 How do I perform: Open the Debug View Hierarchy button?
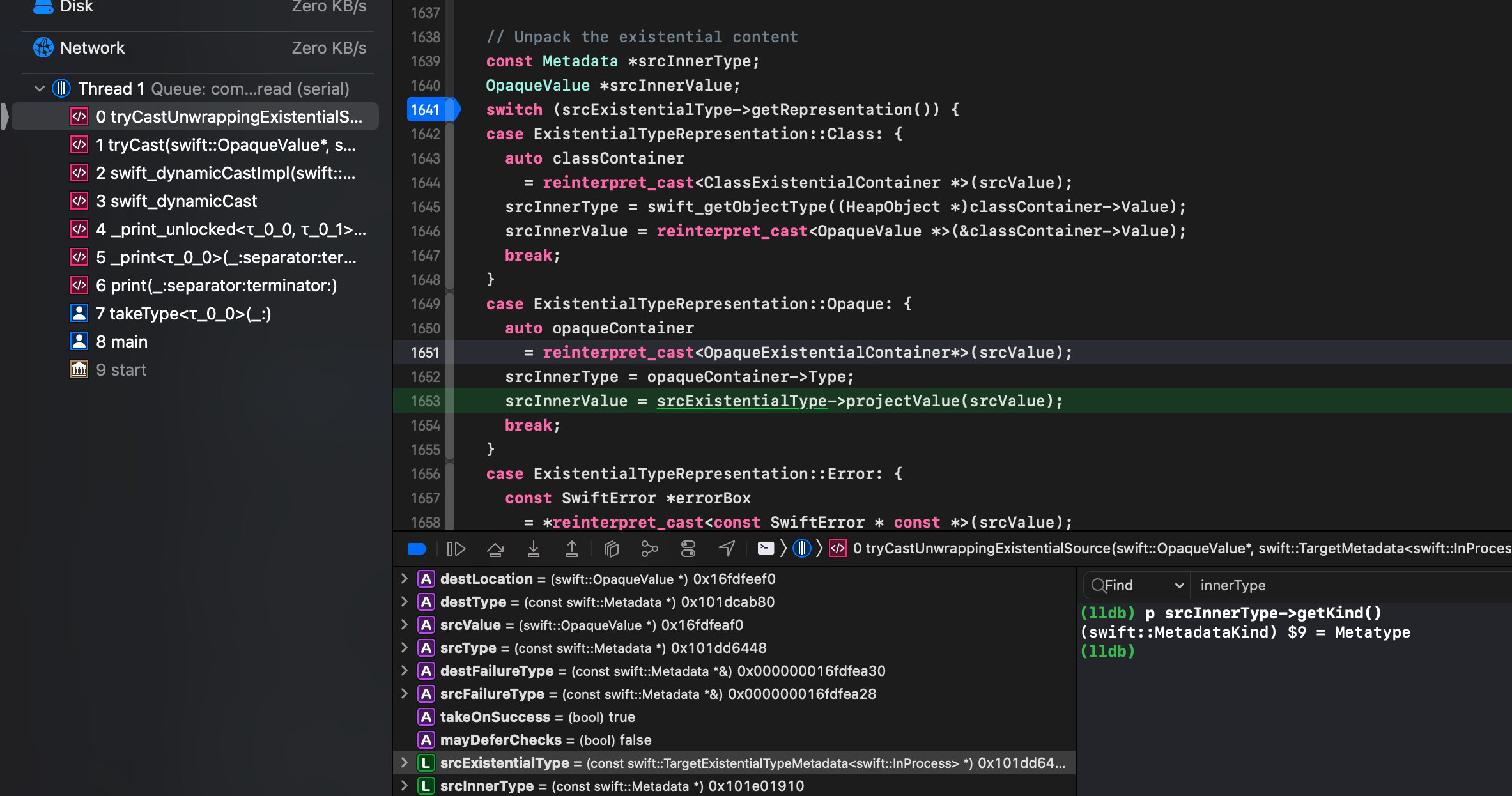click(x=612, y=549)
